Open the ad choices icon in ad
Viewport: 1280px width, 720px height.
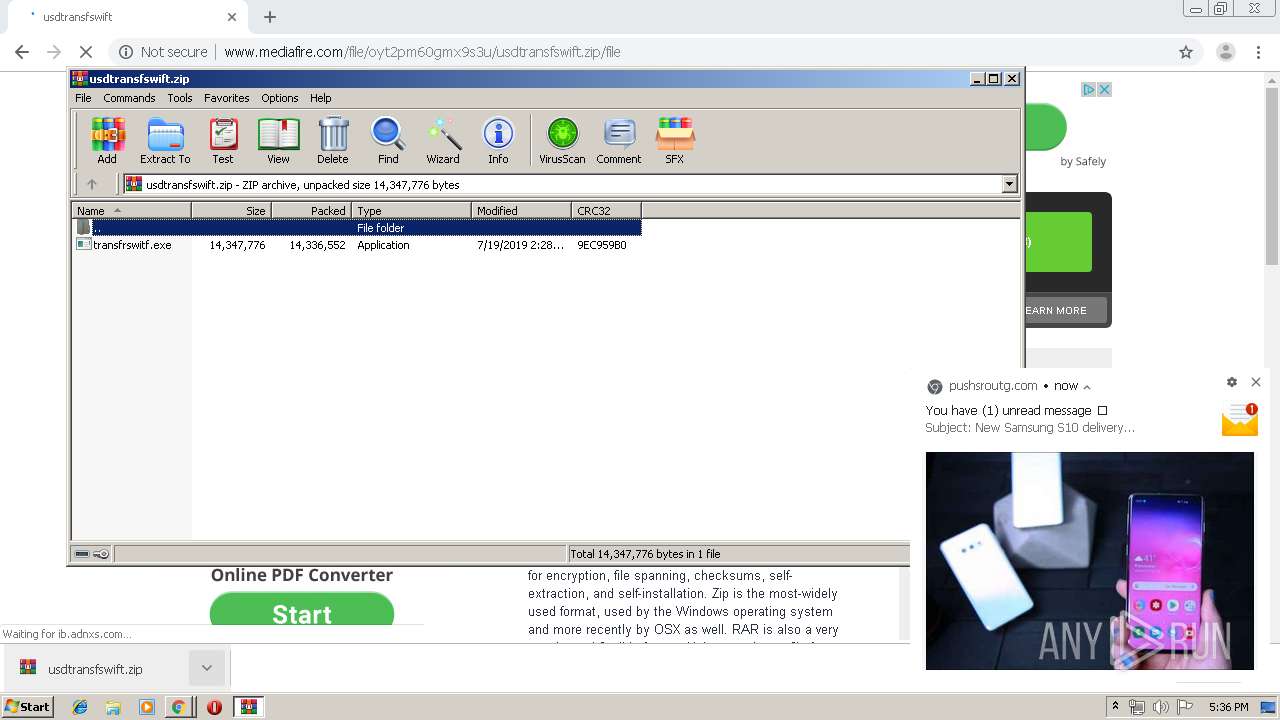coord(1089,89)
